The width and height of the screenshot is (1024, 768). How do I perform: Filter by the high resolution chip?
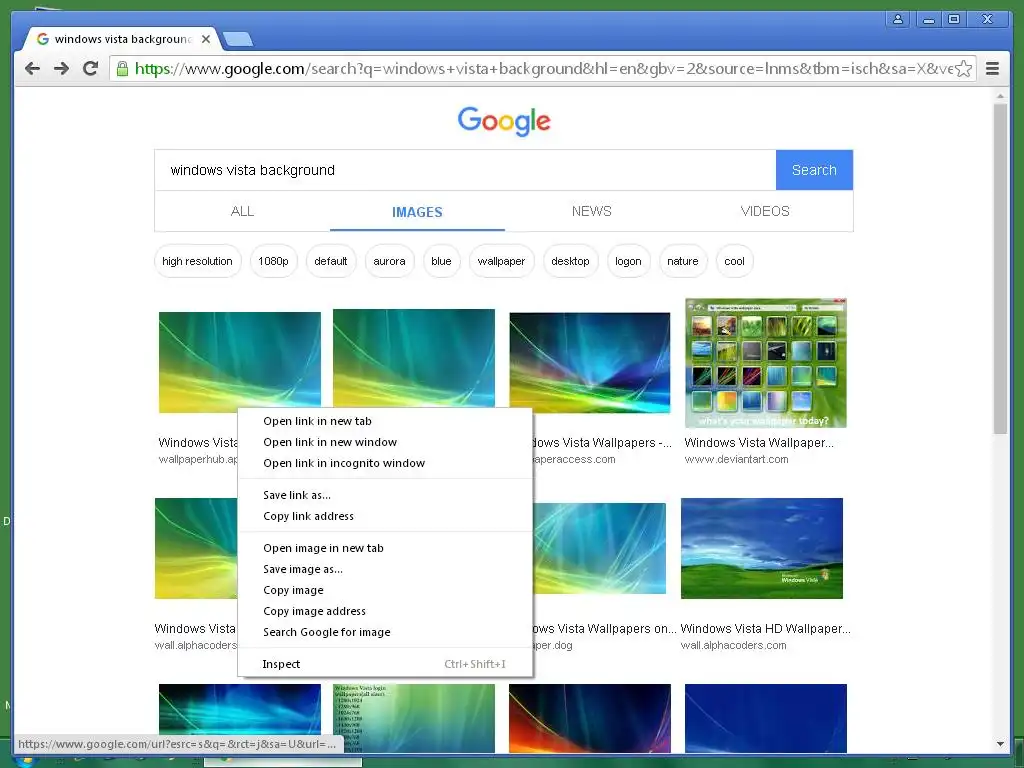pyautogui.click(x=197, y=261)
